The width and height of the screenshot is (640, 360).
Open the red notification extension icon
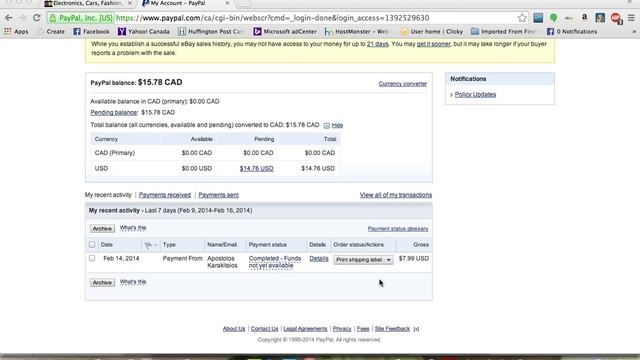616,18
